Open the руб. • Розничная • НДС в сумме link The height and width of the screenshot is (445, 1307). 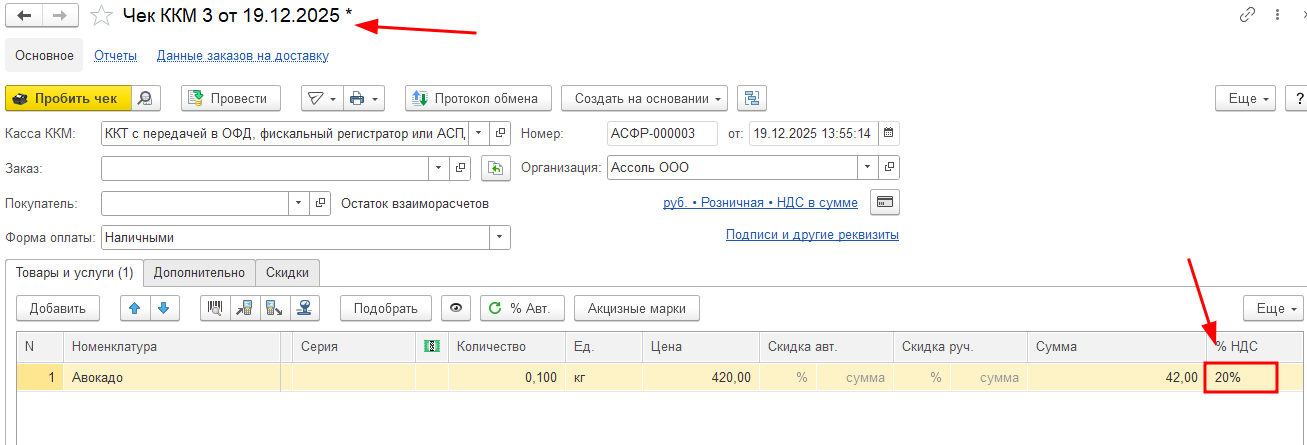760,202
